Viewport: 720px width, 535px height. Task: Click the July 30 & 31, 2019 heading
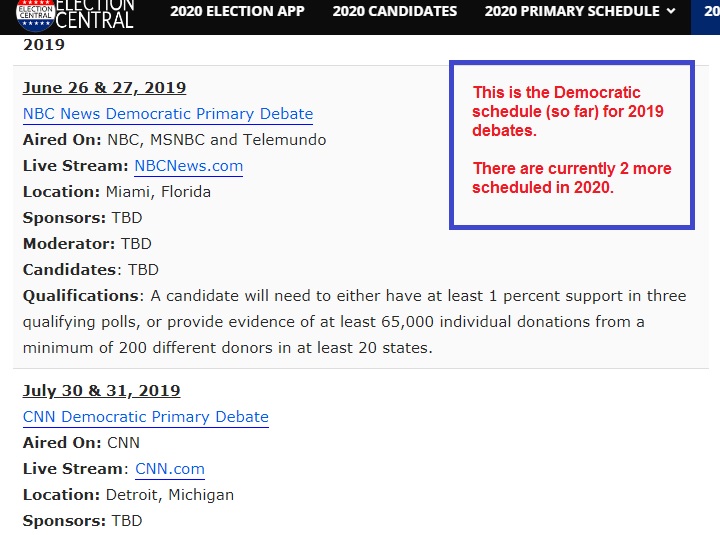[x=101, y=390]
